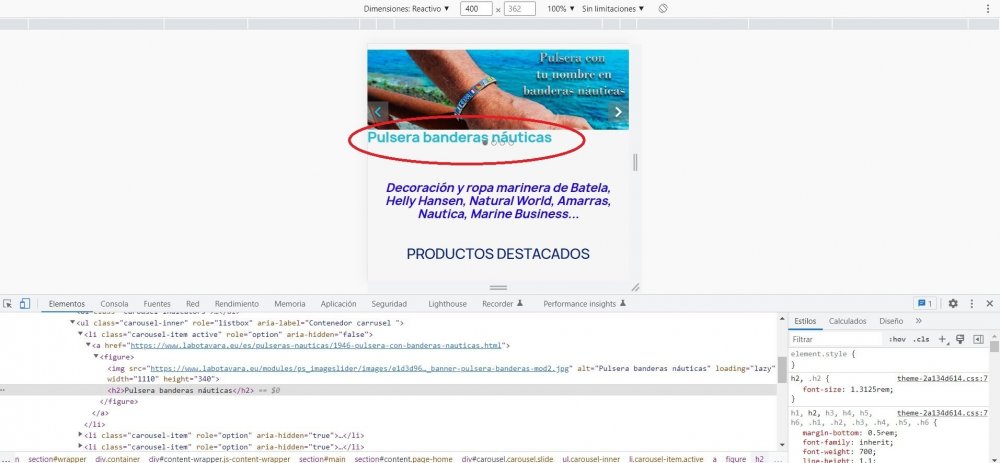The height and width of the screenshot is (463, 1000).
Task: Select the highlighted h2 row in the DOM tree
Action: click(388, 390)
